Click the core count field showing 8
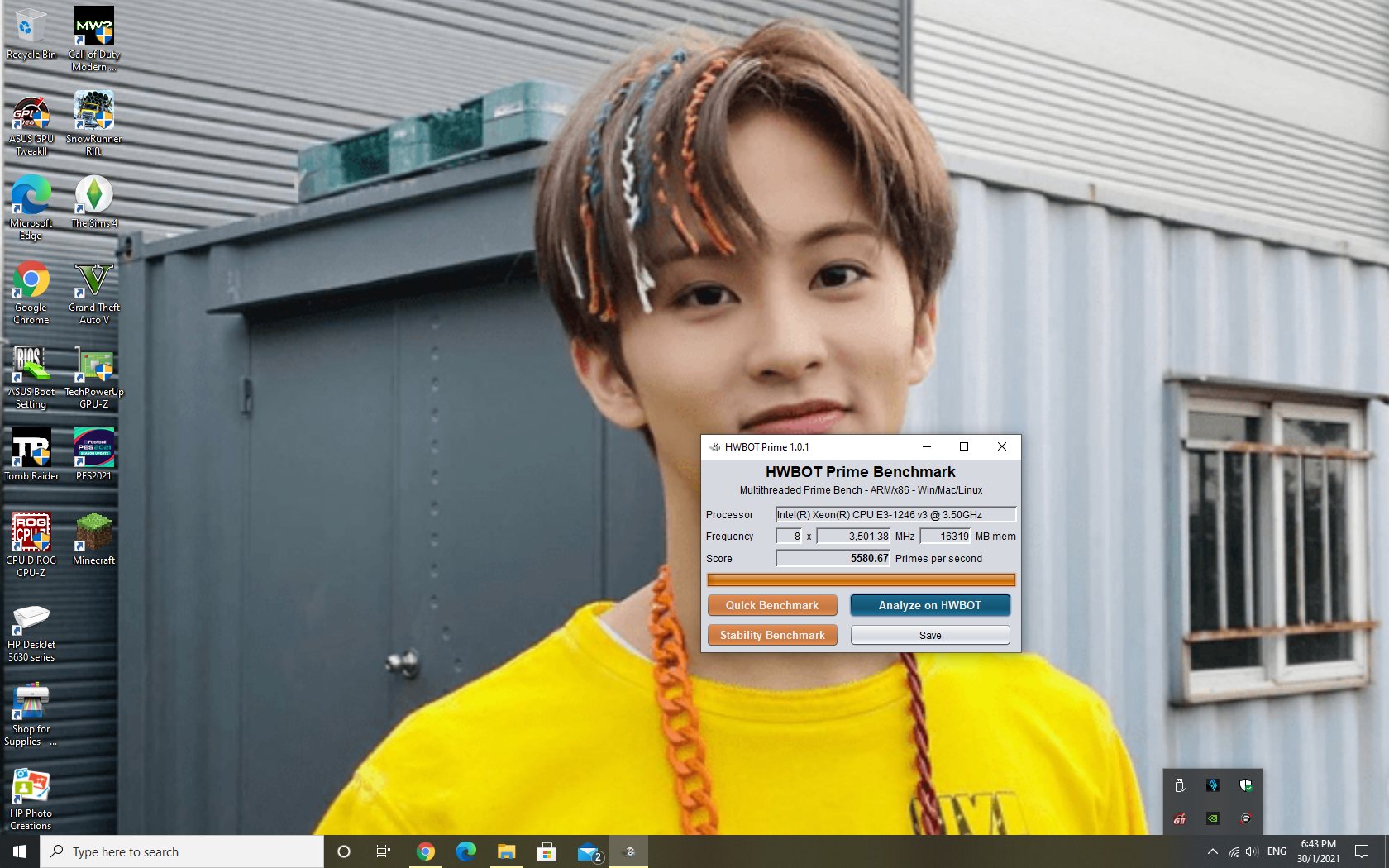Image resolution: width=1389 pixels, height=868 pixels. [x=789, y=536]
